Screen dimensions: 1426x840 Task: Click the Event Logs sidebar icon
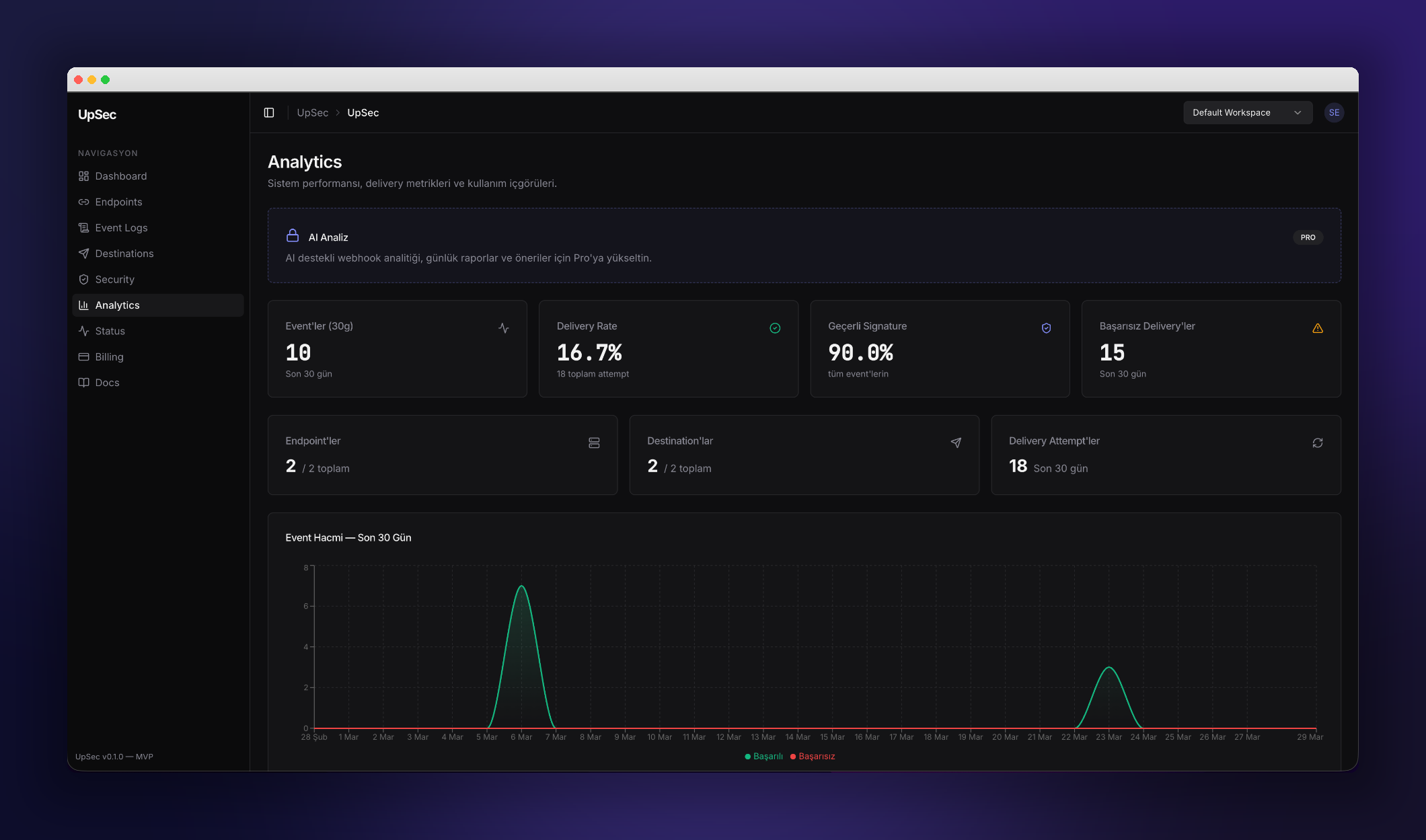pos(83,228)
